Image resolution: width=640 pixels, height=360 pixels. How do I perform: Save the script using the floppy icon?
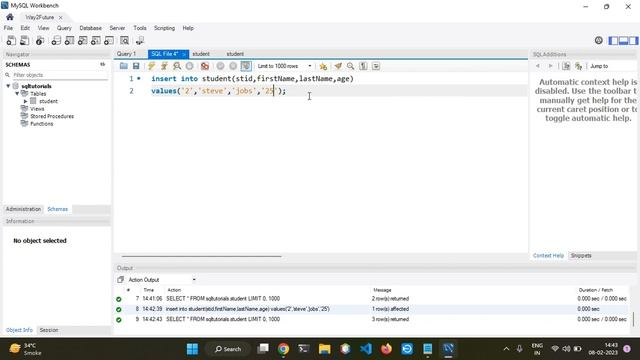point(136,66)
